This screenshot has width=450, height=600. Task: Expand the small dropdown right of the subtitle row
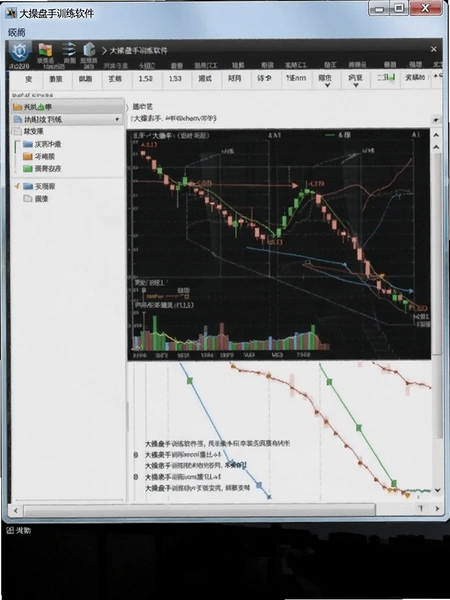click(x=435, y=120)
